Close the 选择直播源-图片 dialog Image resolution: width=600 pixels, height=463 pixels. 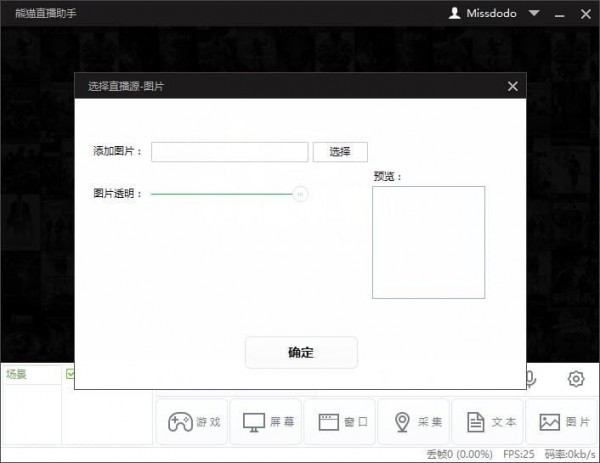click(x=513, y=87)
